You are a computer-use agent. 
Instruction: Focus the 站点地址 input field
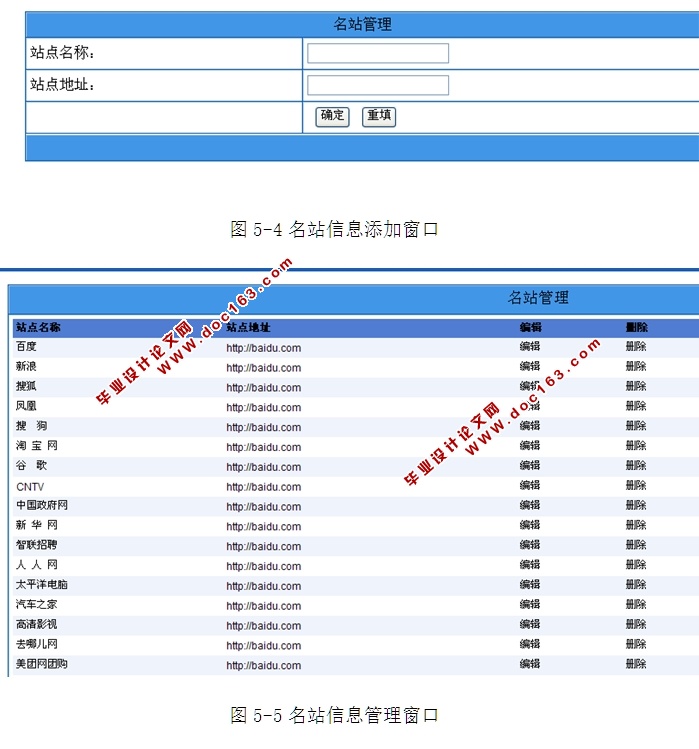[378, 85]
